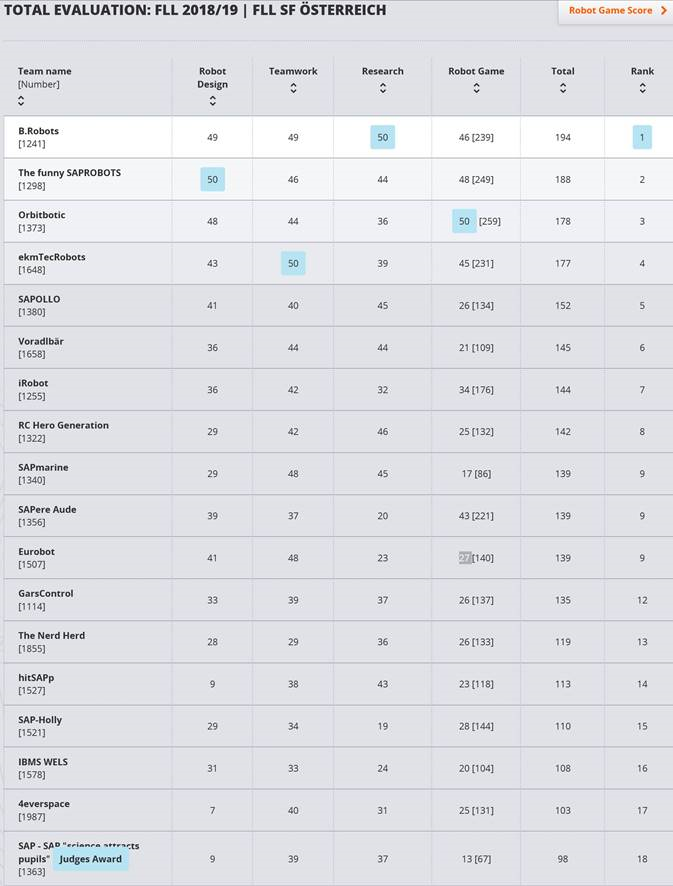Sort by Total column arrows
This screenshot has height=886, width=673.
tap(563, 88)
